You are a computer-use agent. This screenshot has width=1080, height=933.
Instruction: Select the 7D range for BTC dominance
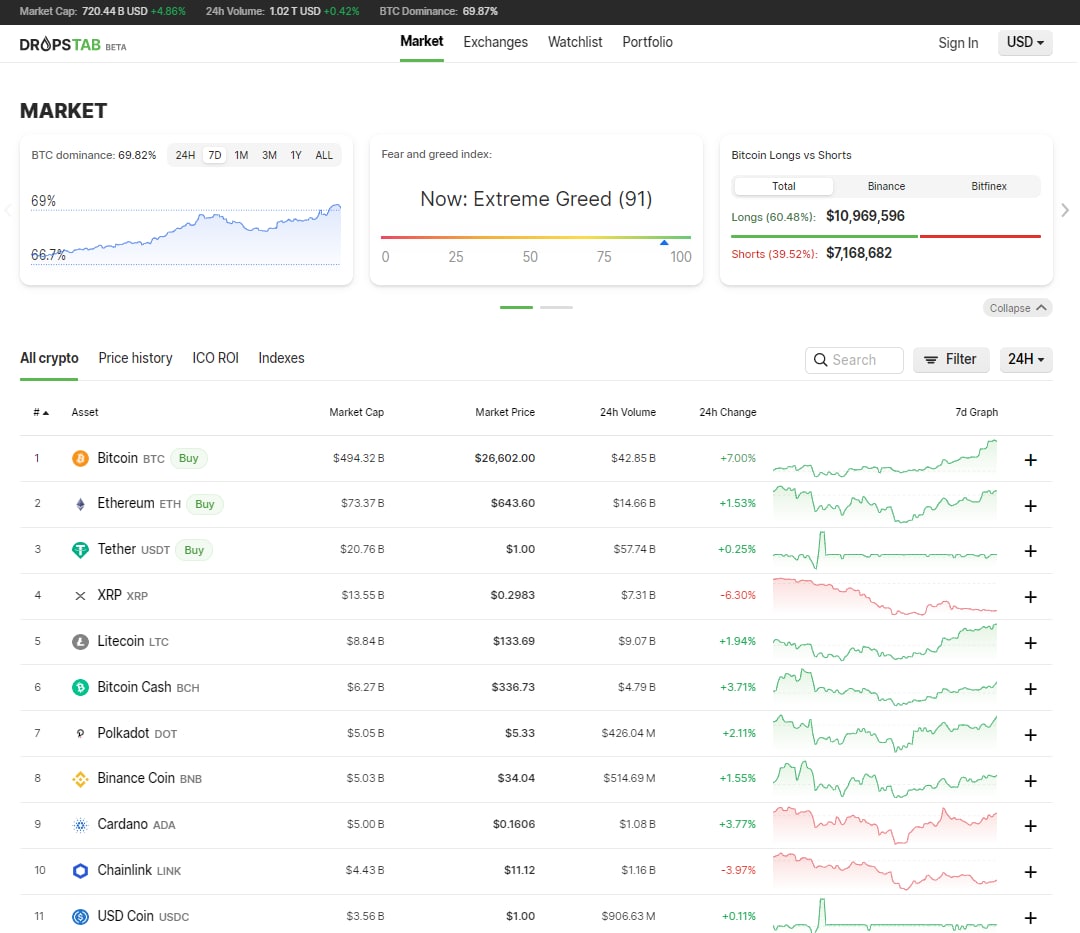pyautogui.click(x=215, y=156)
